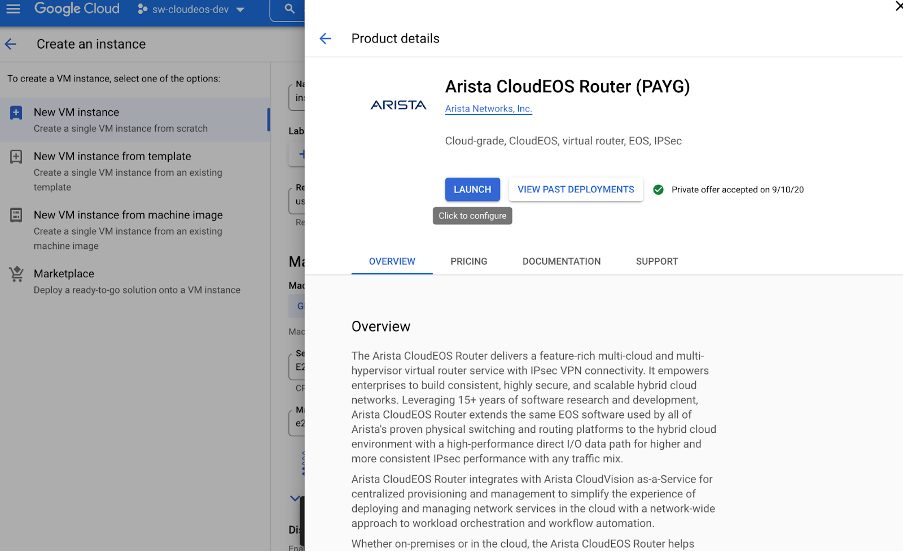
Task: Click the Arista CloudEOS Router (PAYG) title
Action: [x=567, y=87]
